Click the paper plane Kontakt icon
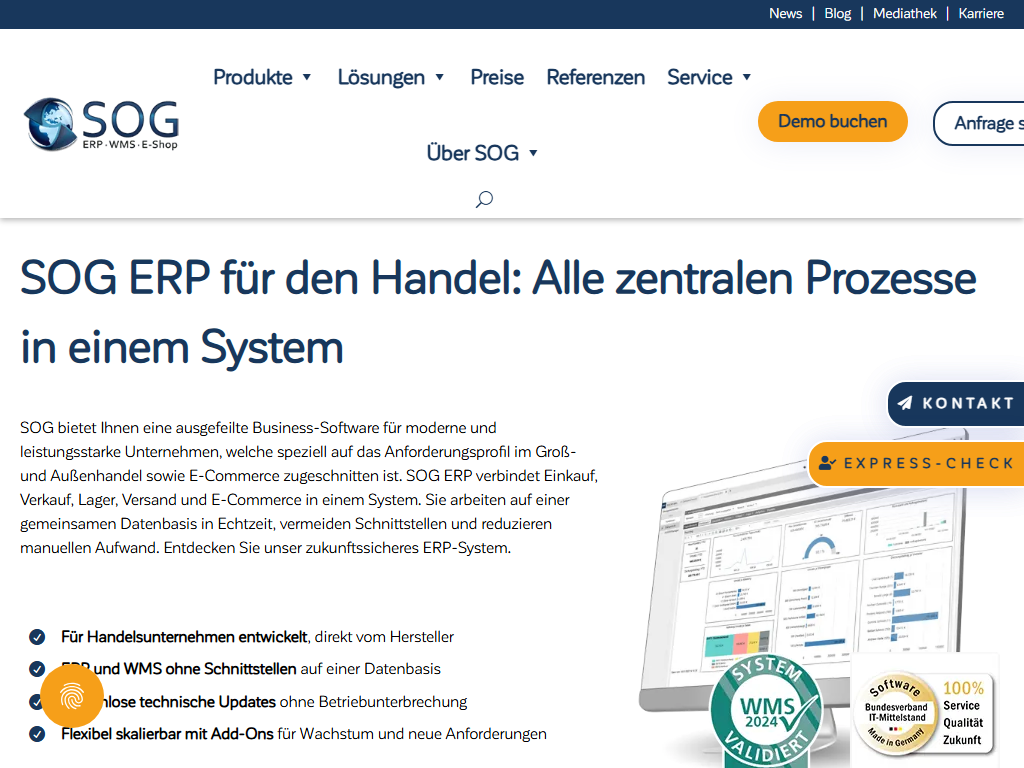This screenshot has width=1024, height=768. 905,403
